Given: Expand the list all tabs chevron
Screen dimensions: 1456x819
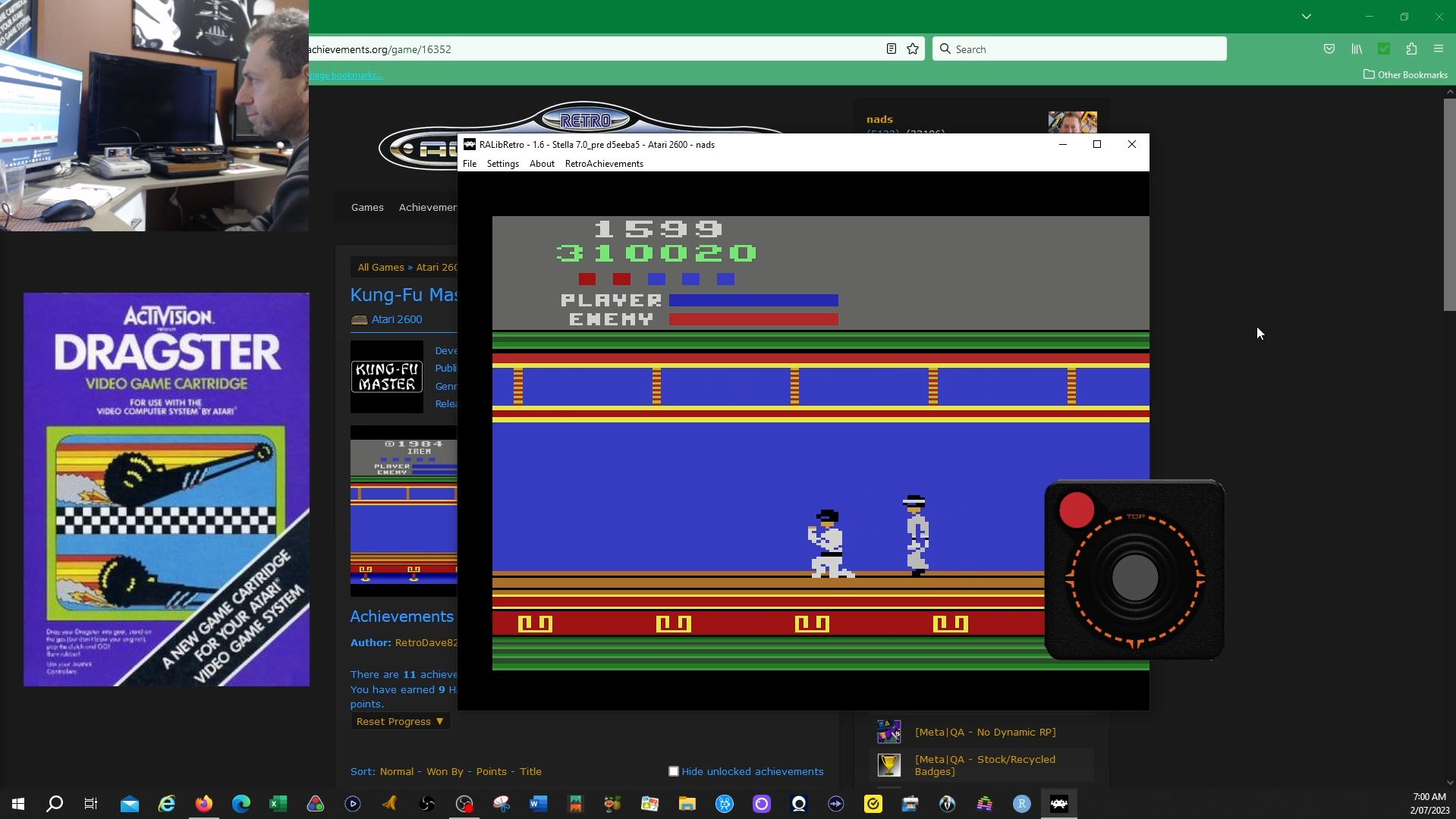Looking at the screenshot, I should click(x=1306, y=17).
